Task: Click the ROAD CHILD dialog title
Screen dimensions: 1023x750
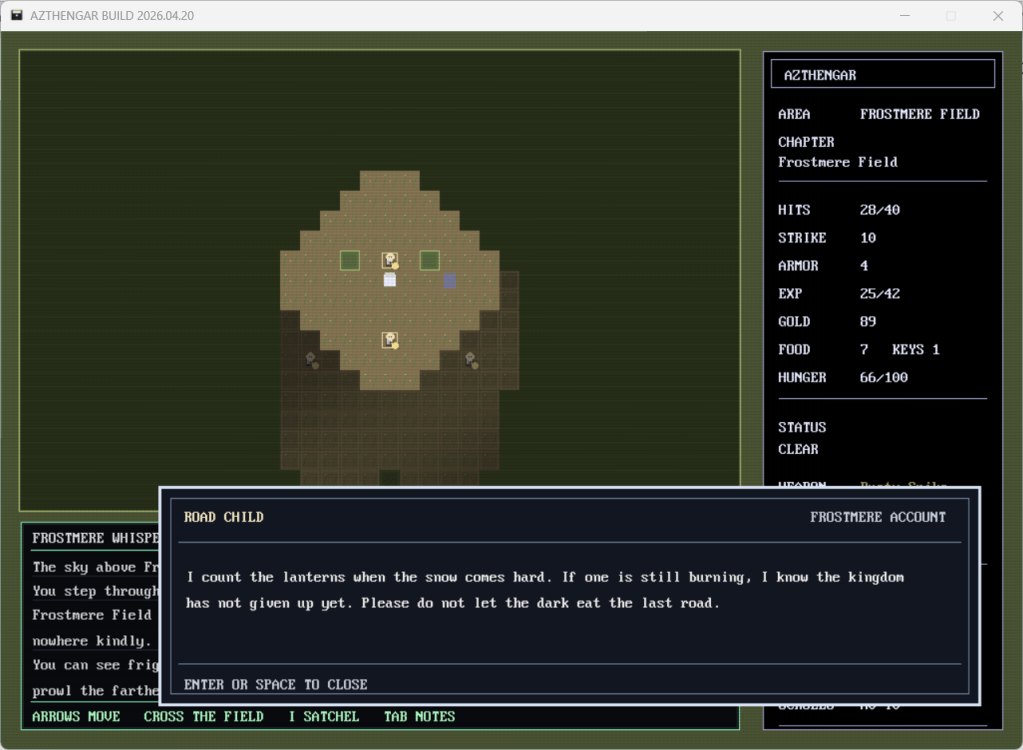Action: (x=224, y=517)
